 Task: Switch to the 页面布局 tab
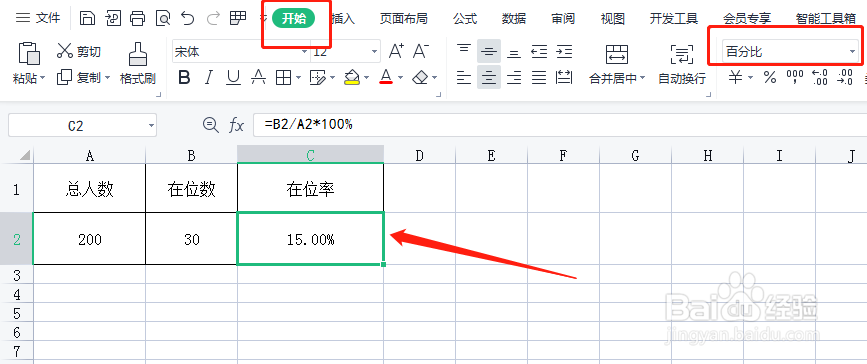(403, 19)
